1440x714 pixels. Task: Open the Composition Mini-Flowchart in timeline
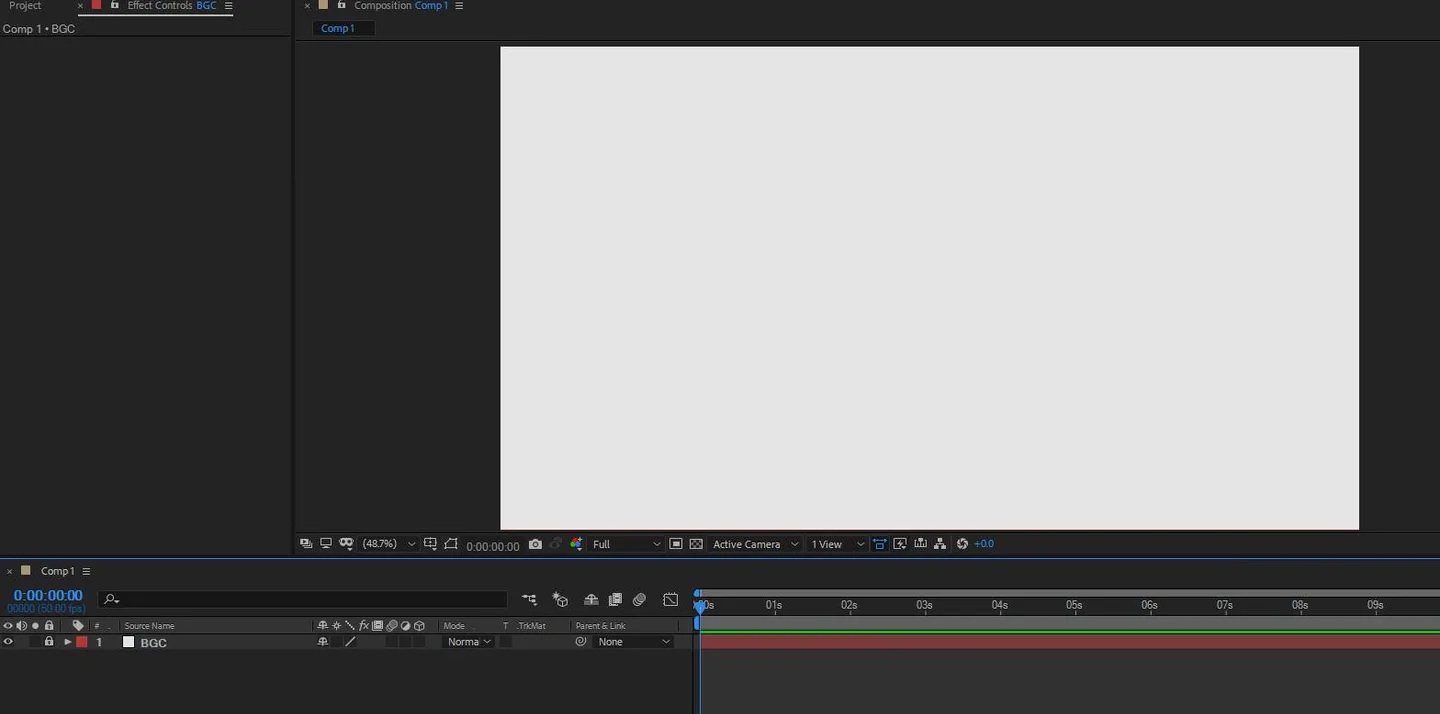(530, 600)
